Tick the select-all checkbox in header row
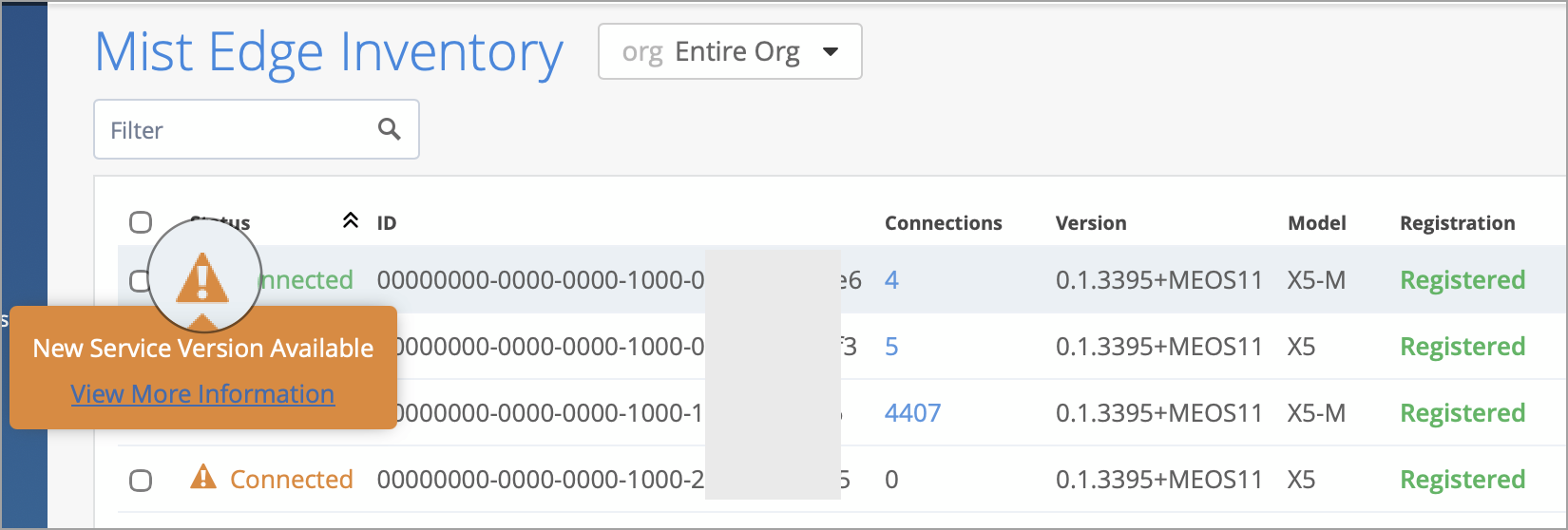Screen dimensions: 1568x530 (141, 222)
